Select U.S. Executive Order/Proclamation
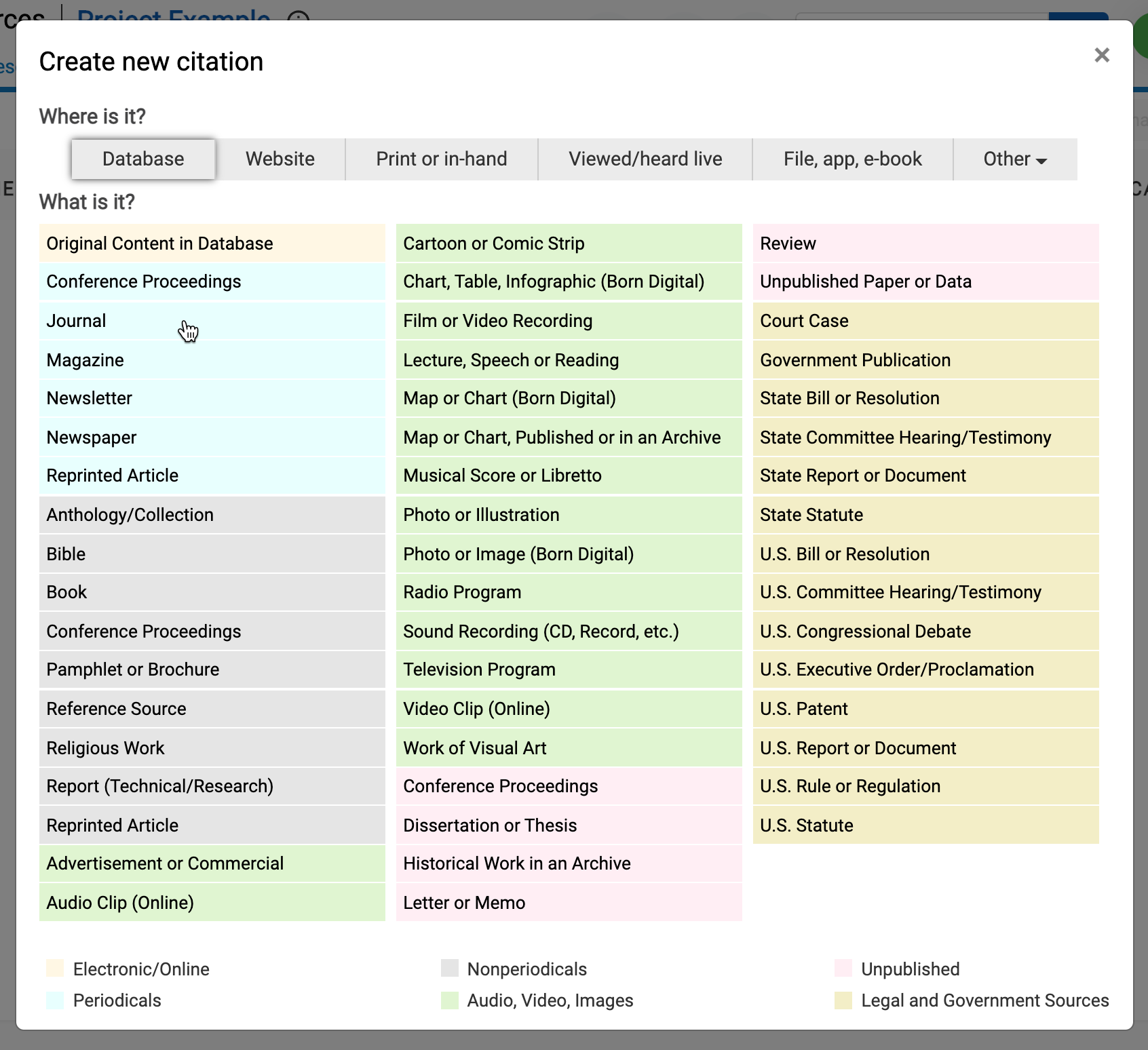Viewport: 1148px width, 1050px height. pos(926,669)
